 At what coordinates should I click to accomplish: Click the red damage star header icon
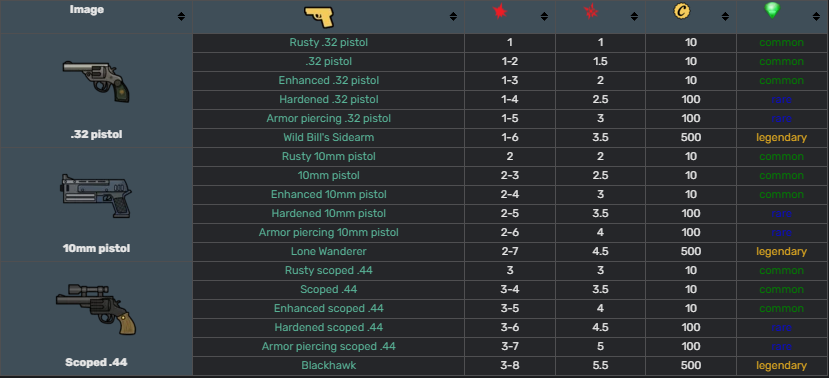click(500, 11)
